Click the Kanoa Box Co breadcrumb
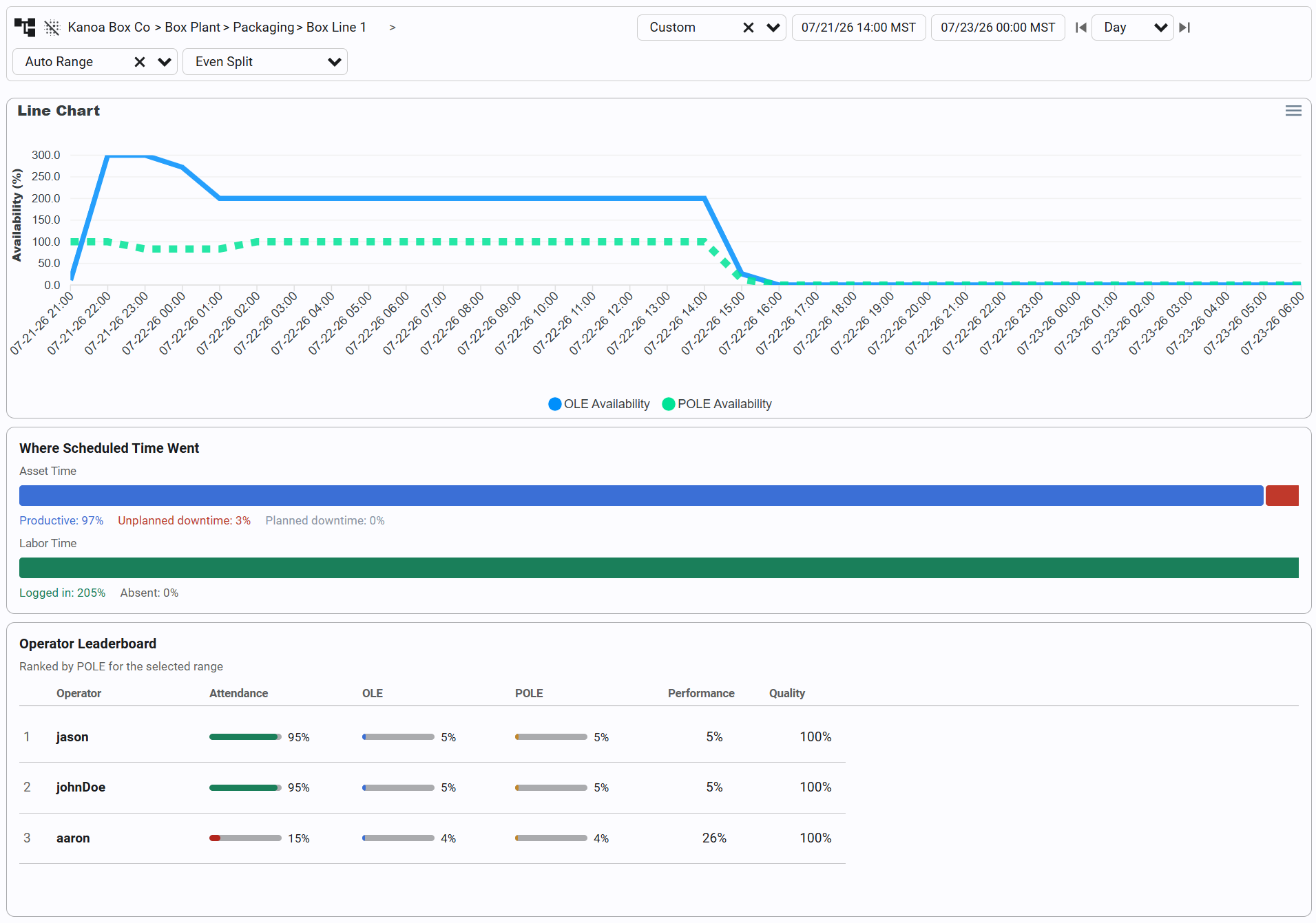 [x=109, y=28]
